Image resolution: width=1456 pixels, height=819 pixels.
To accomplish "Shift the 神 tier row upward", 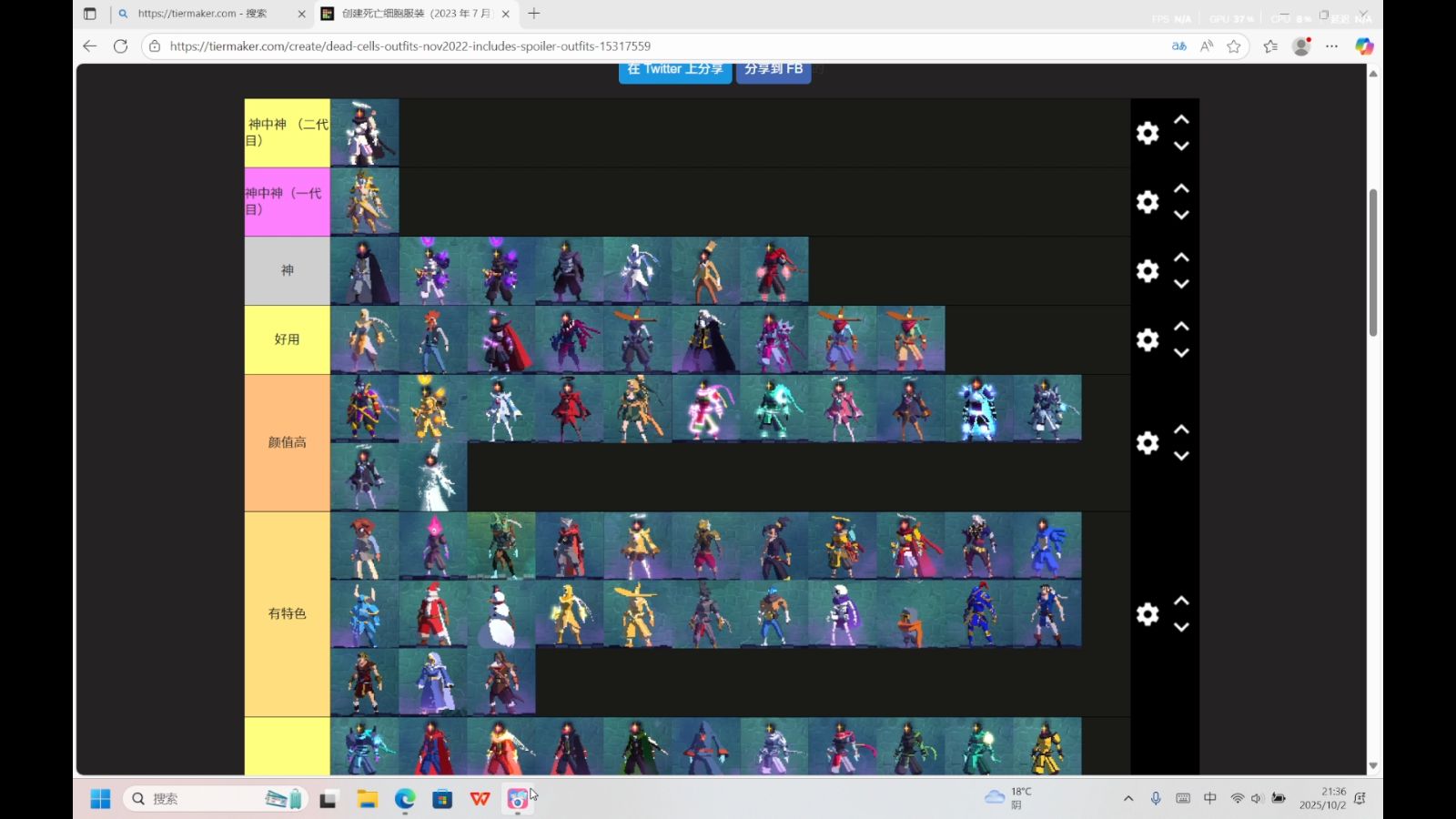I will 1181,258.
